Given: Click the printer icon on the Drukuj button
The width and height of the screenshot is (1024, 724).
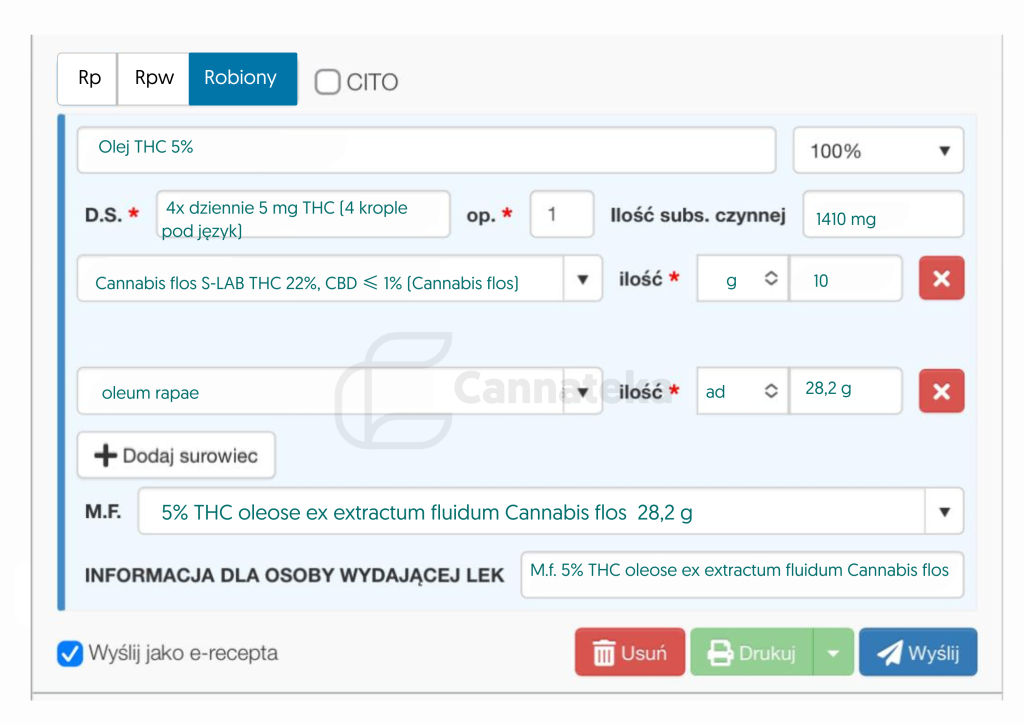Looking at the screenshot, I should point(718,651).
